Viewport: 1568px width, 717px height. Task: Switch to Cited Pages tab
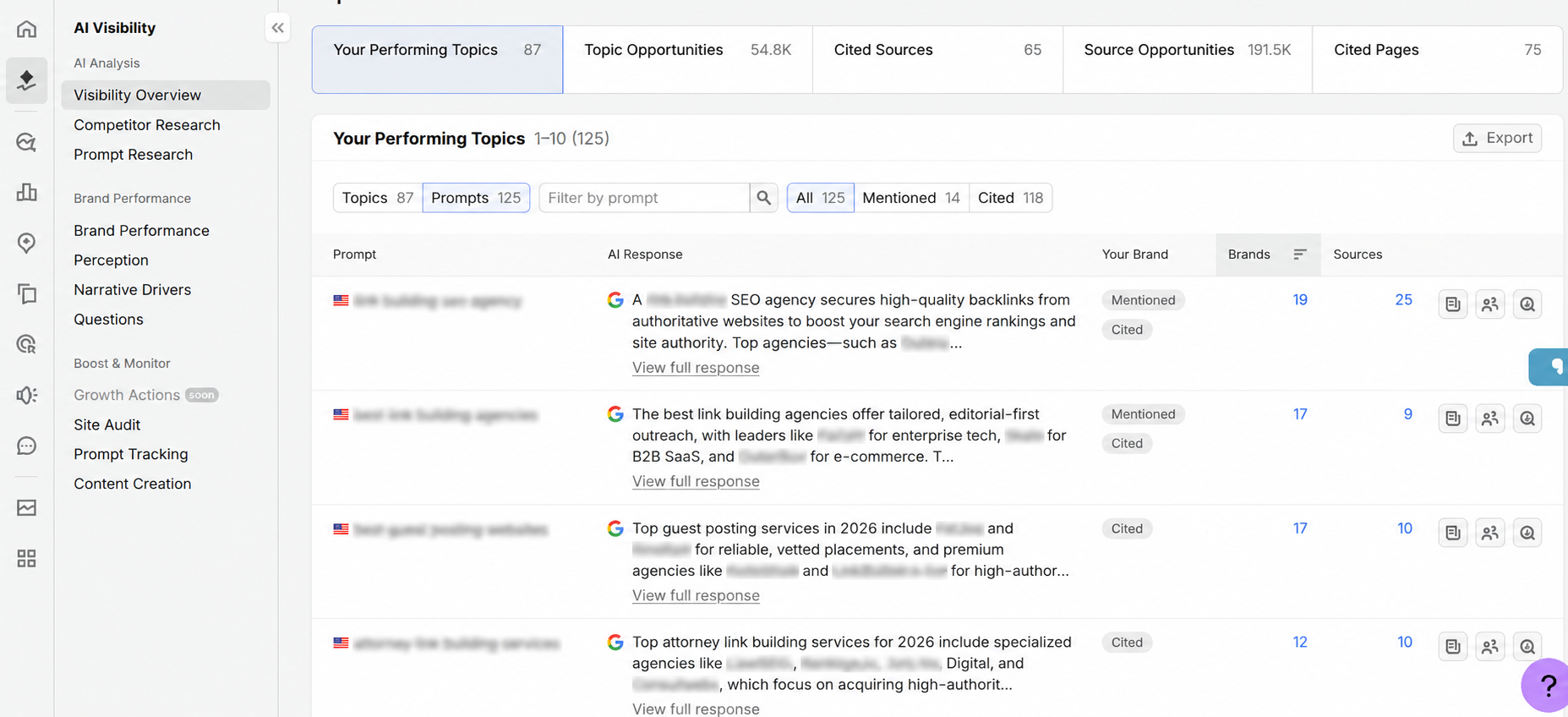(x=1437, y=59)
